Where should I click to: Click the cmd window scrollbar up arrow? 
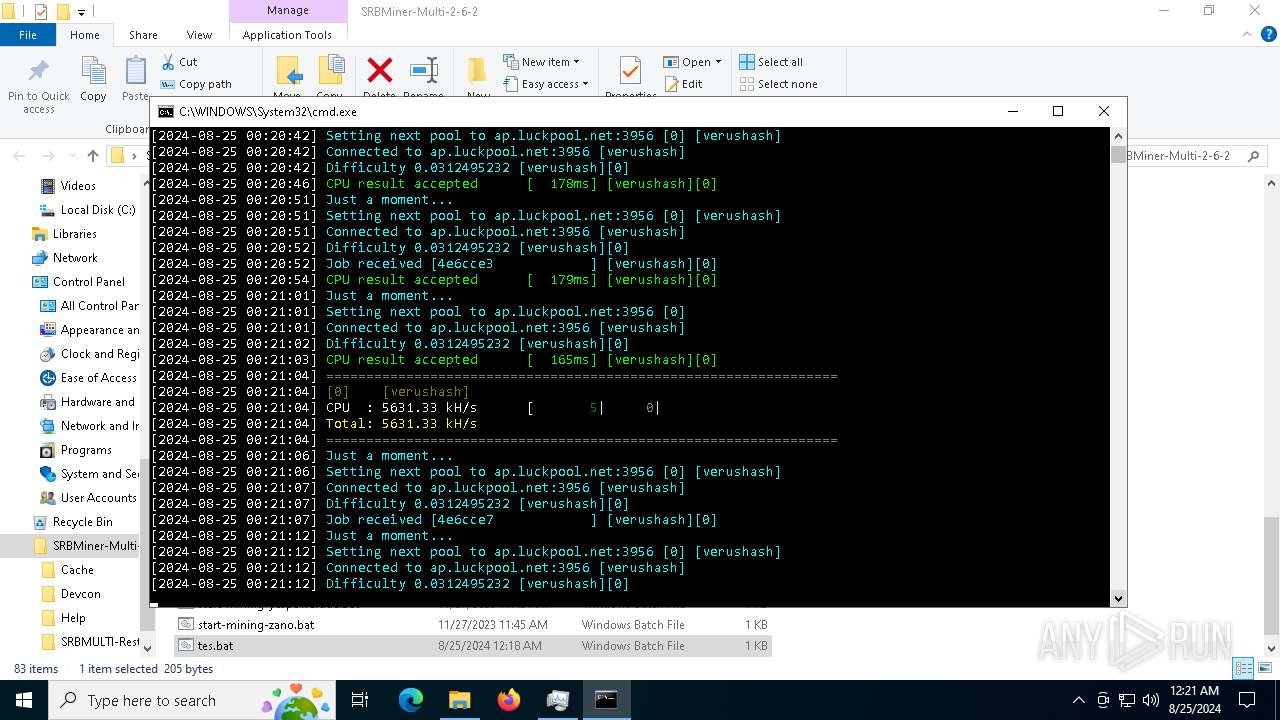(1118, 136)
